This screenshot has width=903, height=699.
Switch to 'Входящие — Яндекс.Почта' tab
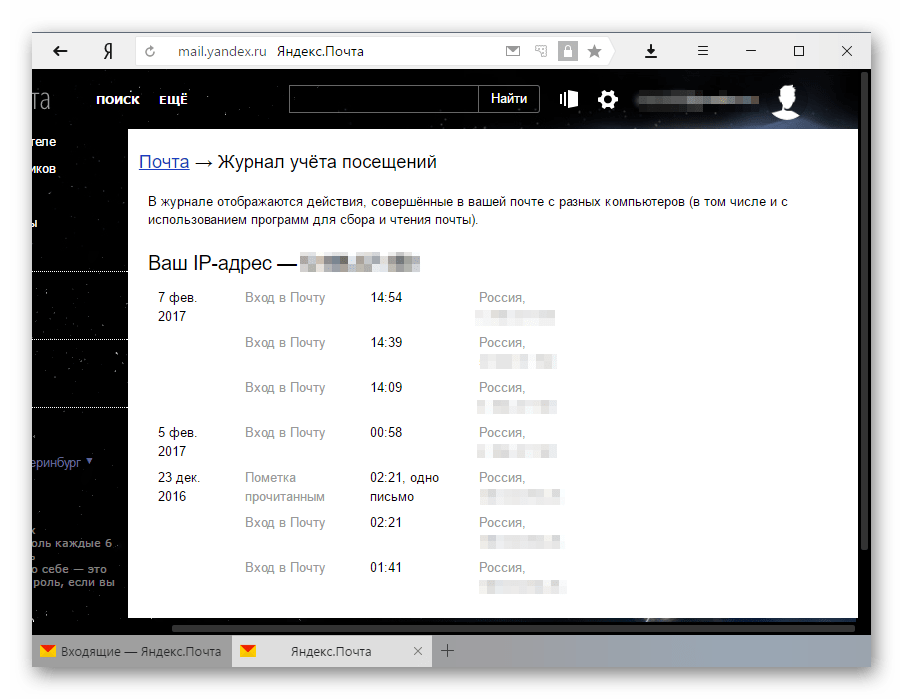pyautogui.click(x=131, y=651)
